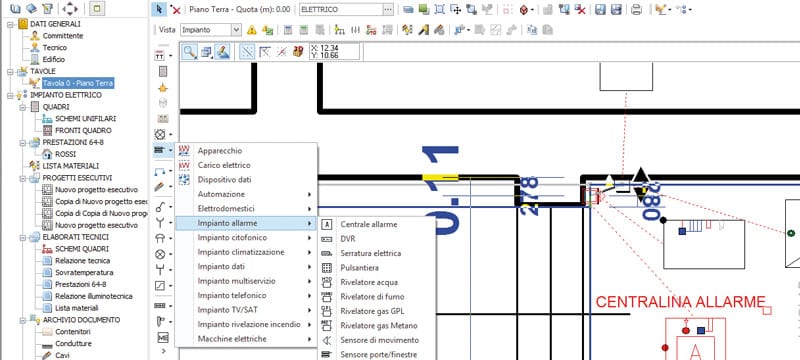Click the red X delete tool
The width and height of the screenshot is (800, 360).
176,10
